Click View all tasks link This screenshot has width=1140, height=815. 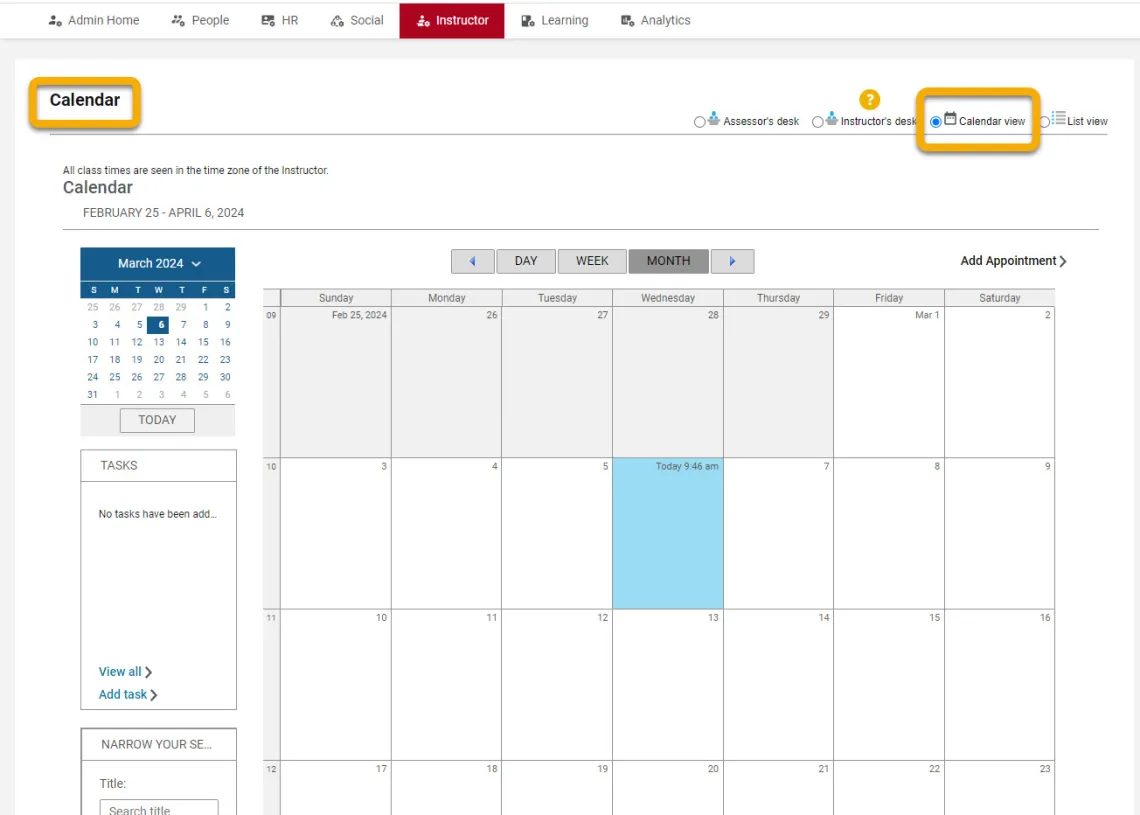(125, 672)
